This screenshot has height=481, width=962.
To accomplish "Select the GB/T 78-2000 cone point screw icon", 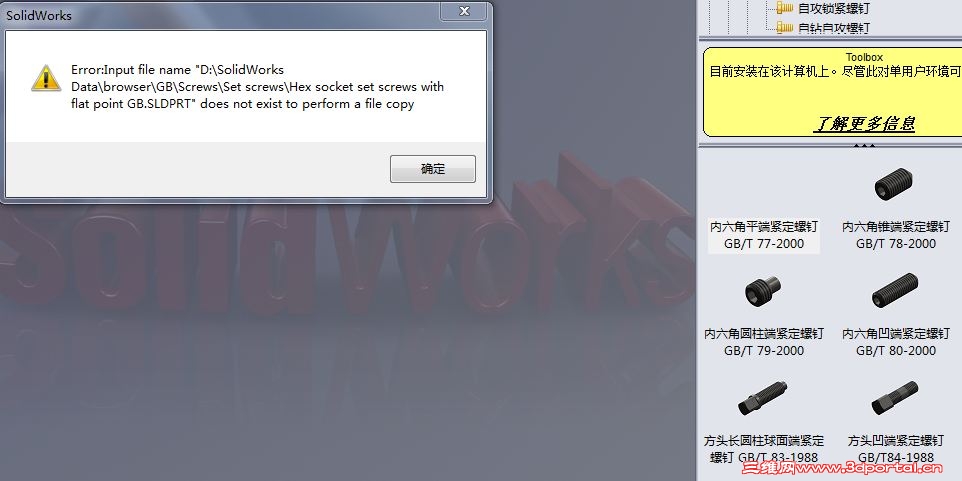I will click(x=895, y=183).
